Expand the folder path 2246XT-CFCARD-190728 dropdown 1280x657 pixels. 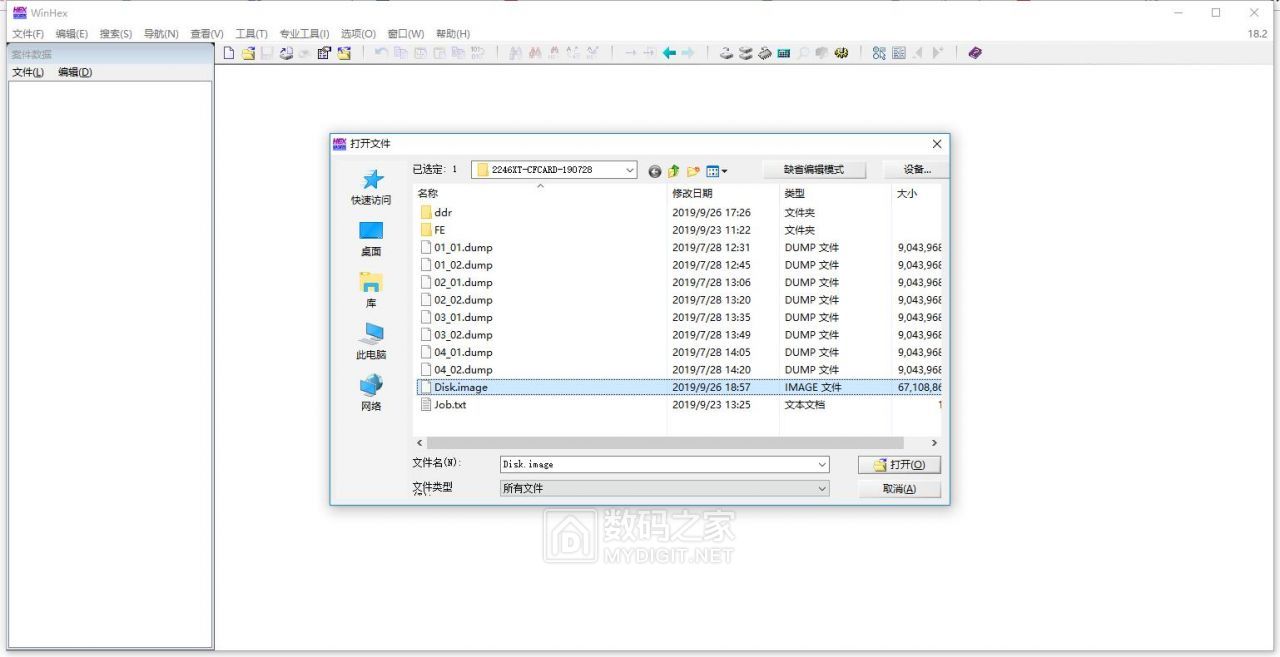pyautogui.click(x=629, y=170)
